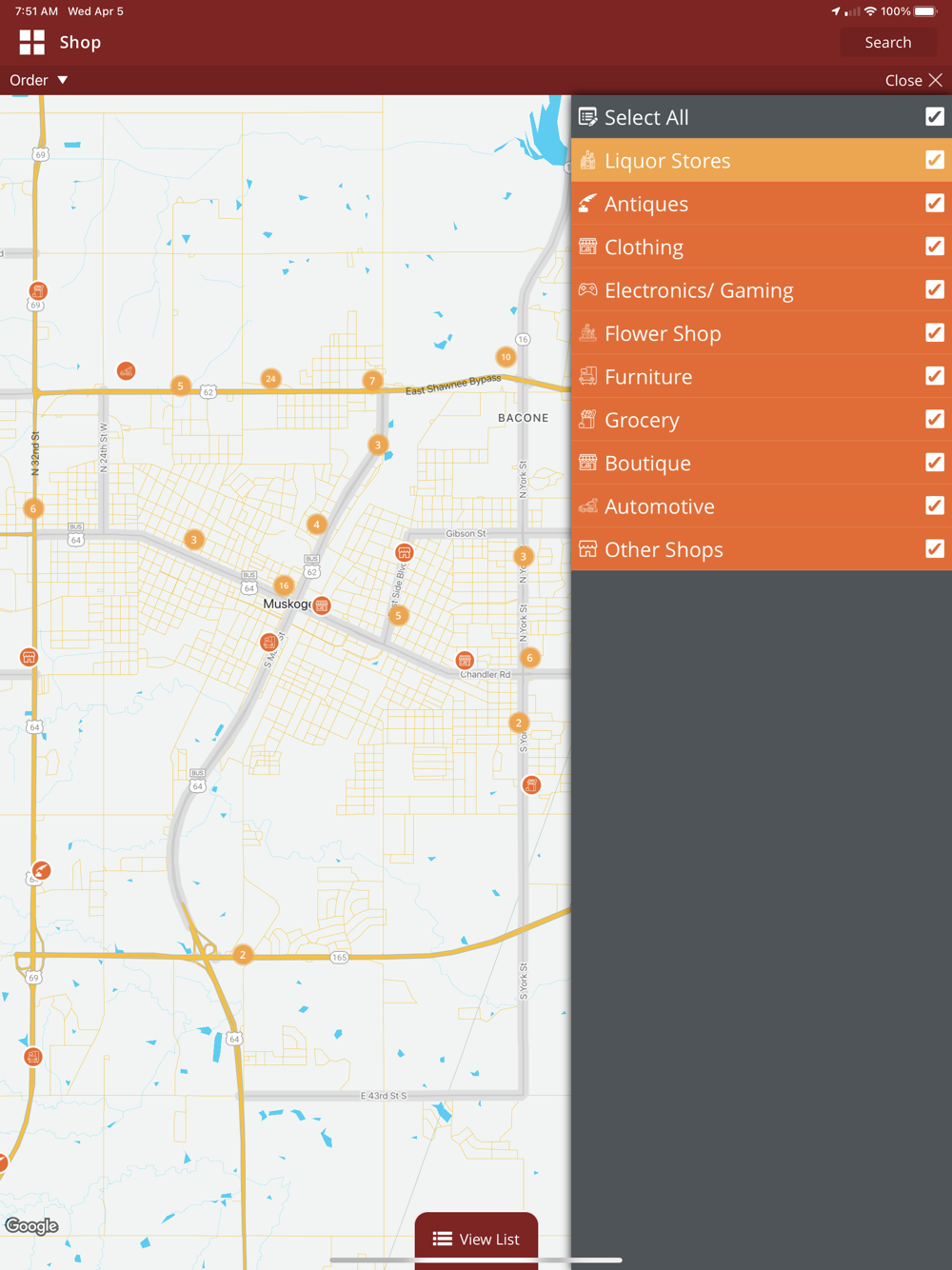Select the Liquor Stores label
Image resolution: width=952 pixels, height=1270 pixels.
pyautogui.click(x=667, y=161)
